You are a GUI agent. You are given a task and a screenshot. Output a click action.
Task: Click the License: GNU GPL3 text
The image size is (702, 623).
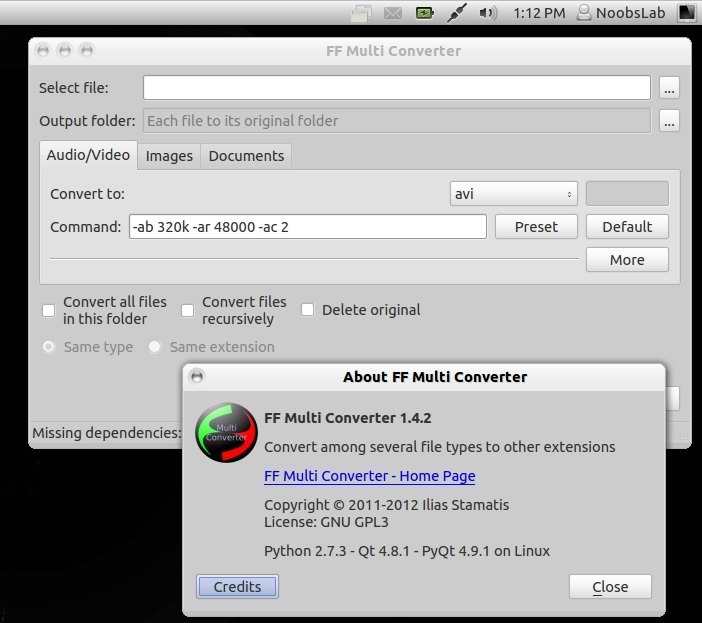pyautogui.click(x=326, y=522)
